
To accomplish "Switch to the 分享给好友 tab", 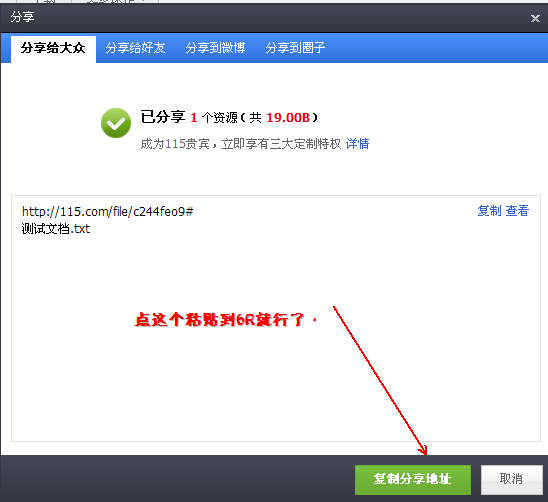I will tap(136, 48).
